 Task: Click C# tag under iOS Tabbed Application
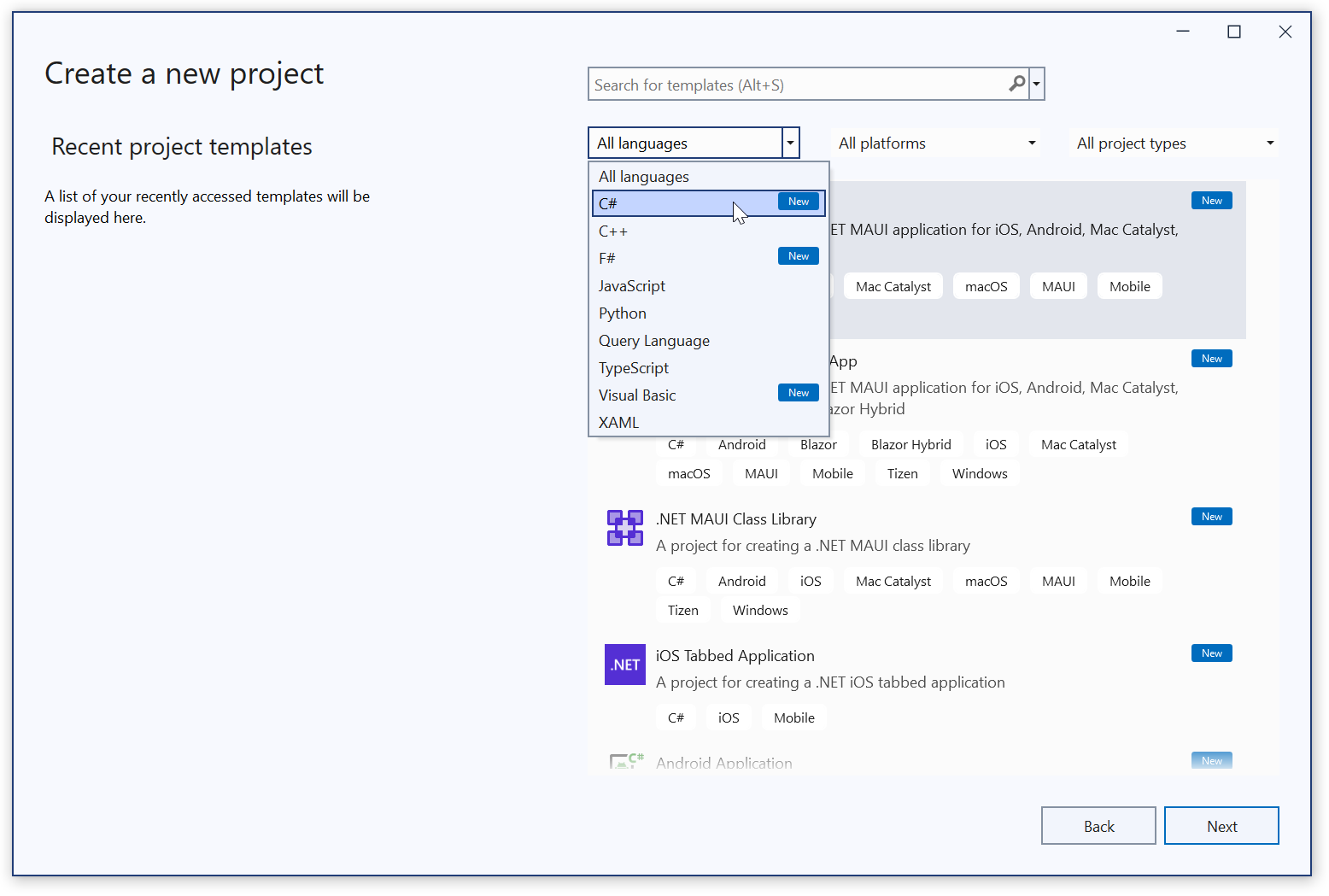point(676,718)
